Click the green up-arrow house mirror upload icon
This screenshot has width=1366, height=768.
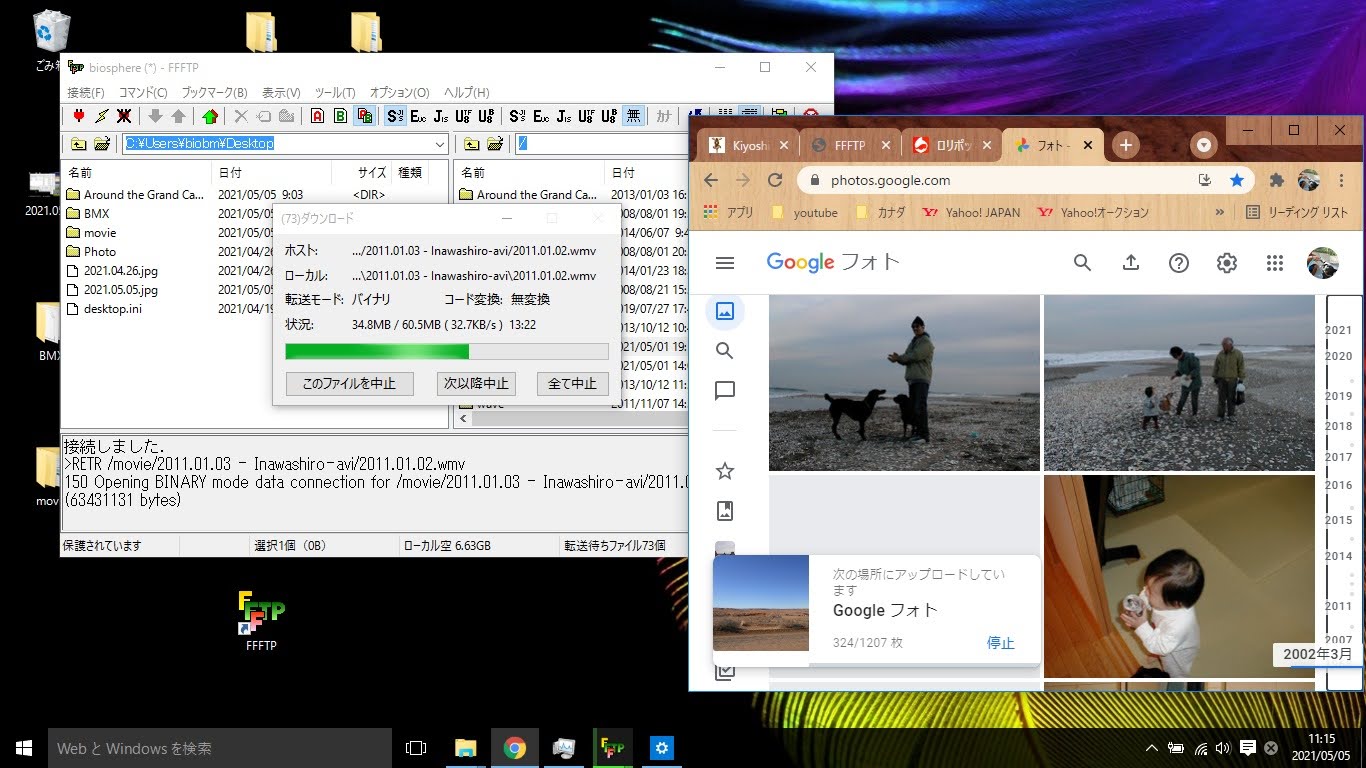[x=209, y=116]
